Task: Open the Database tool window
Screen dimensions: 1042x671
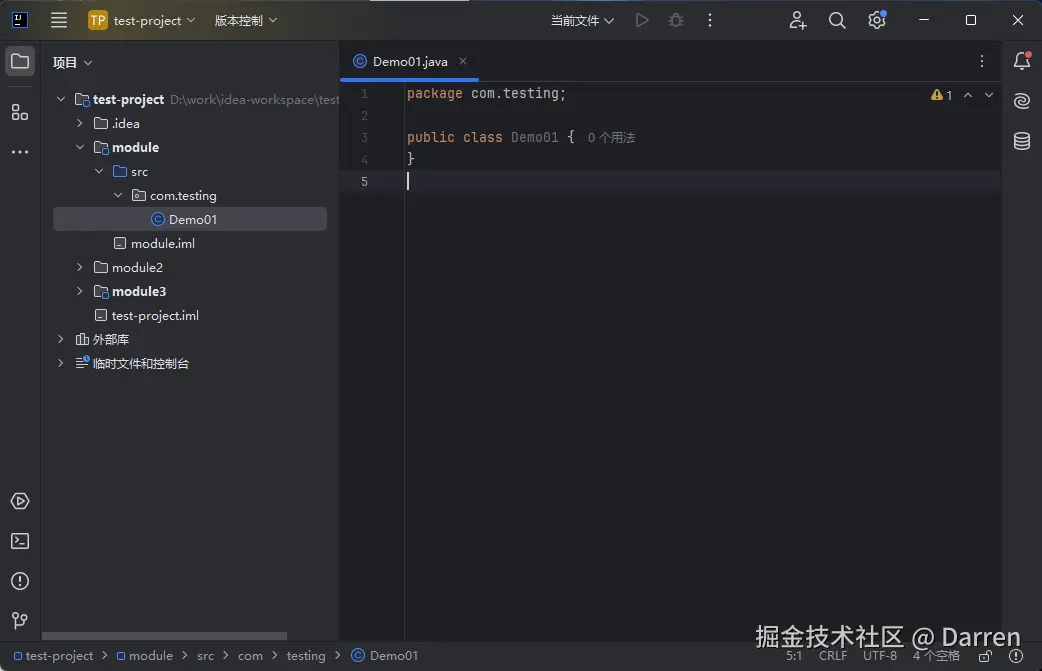Action: (x=1022, y=141)
